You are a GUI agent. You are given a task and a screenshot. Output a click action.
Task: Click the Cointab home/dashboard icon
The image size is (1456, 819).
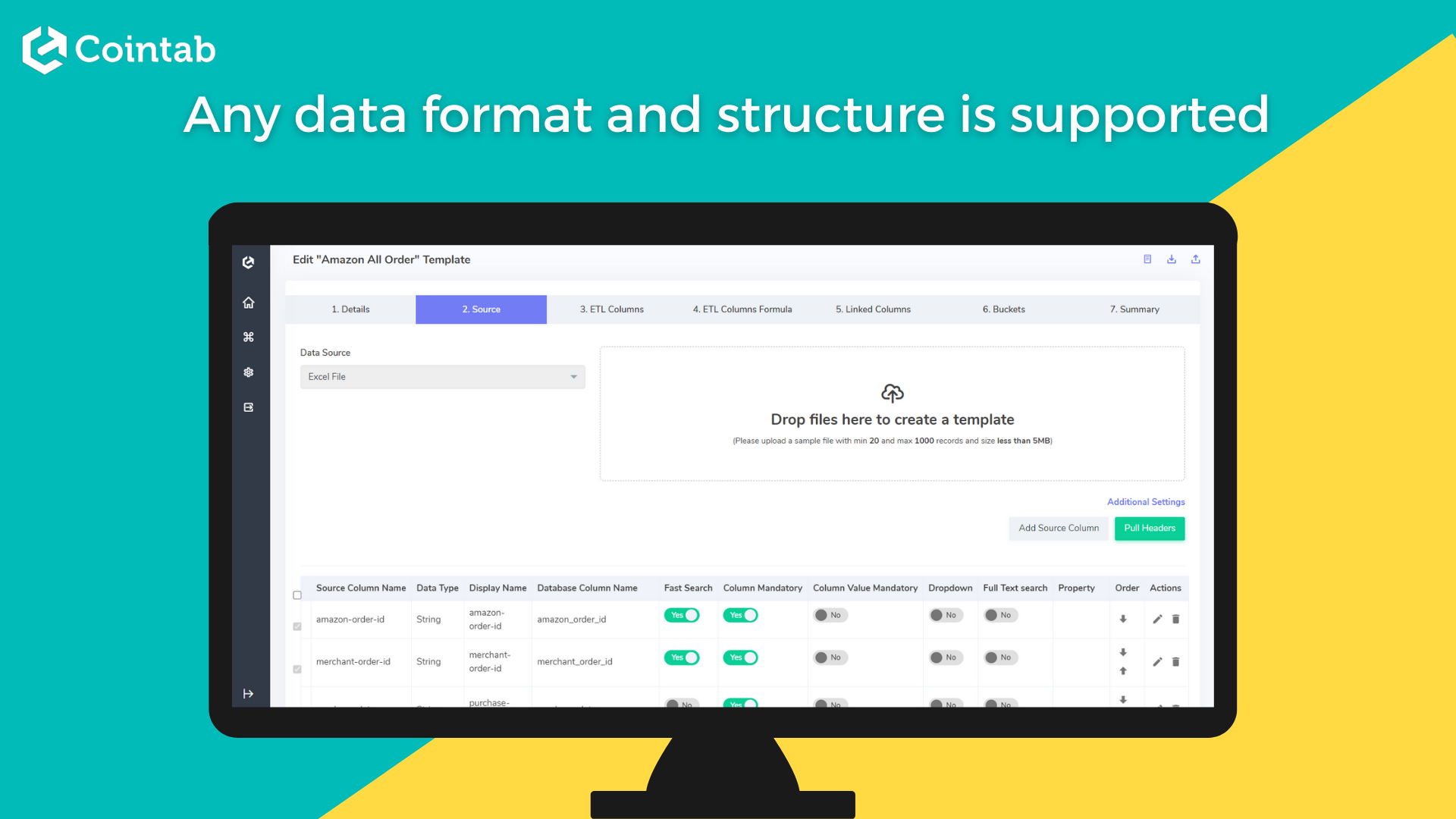point(248,303)
